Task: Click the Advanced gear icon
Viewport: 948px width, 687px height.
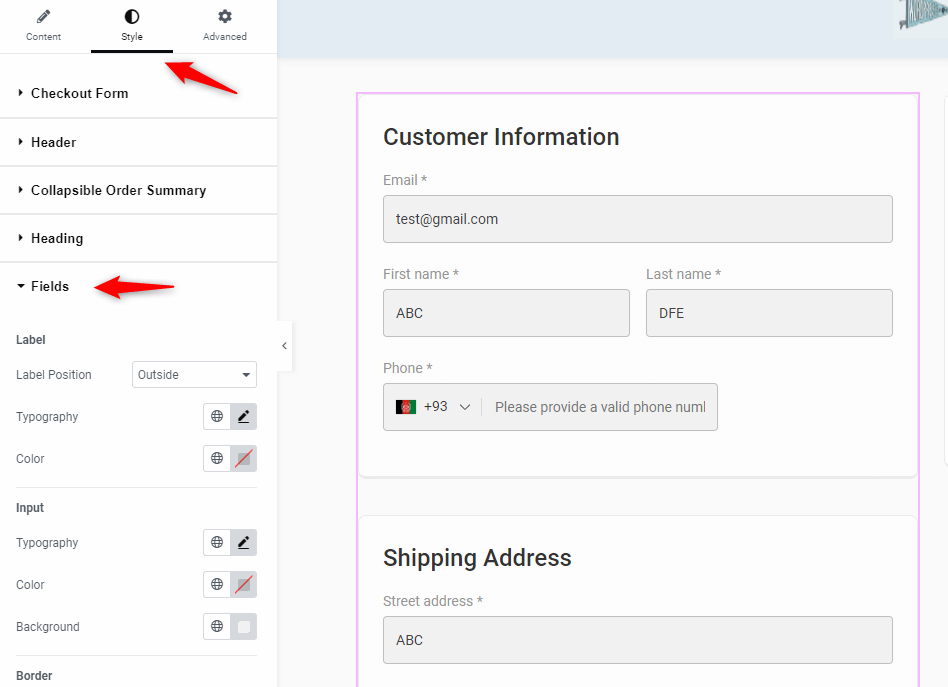Action: point(225,16)
